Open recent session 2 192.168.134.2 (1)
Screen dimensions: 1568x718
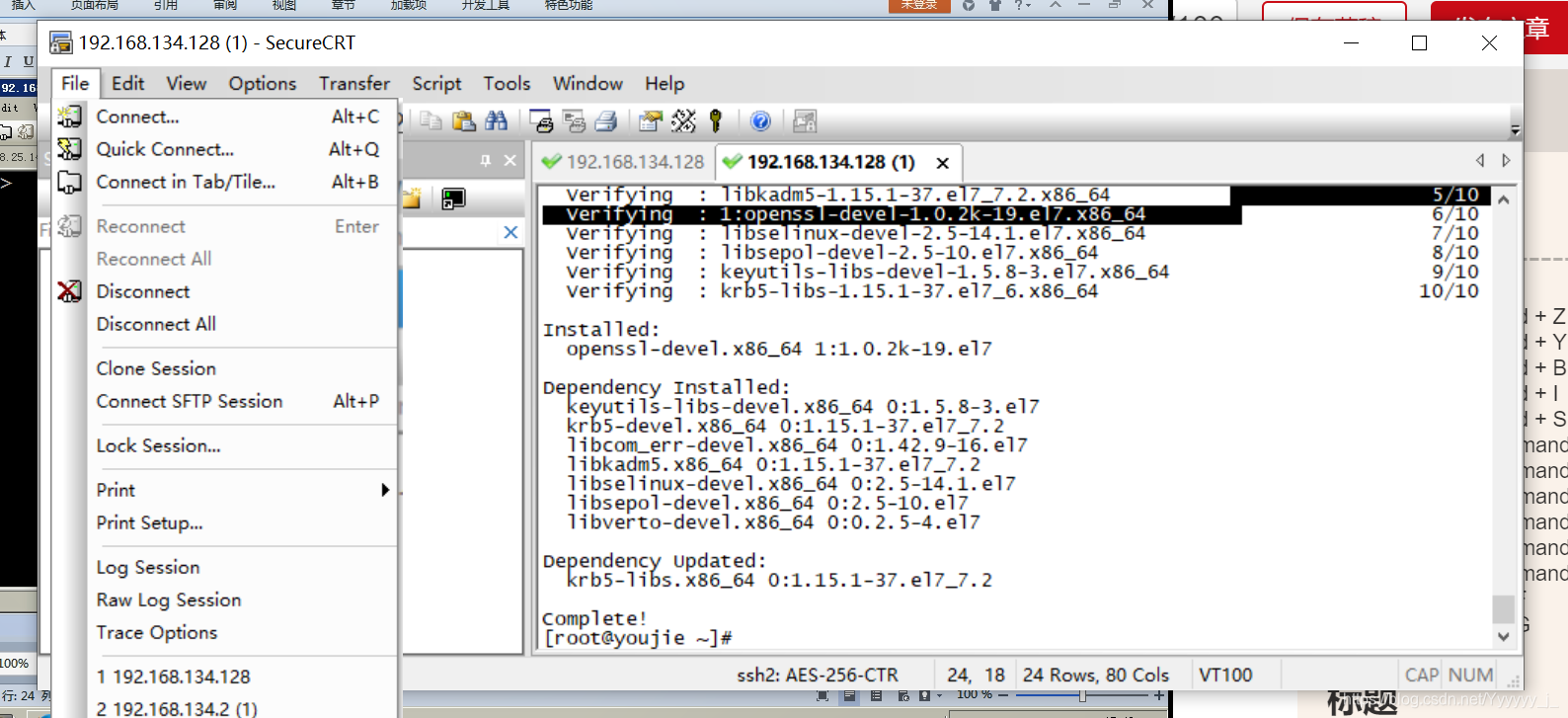(x=226, y=707)
